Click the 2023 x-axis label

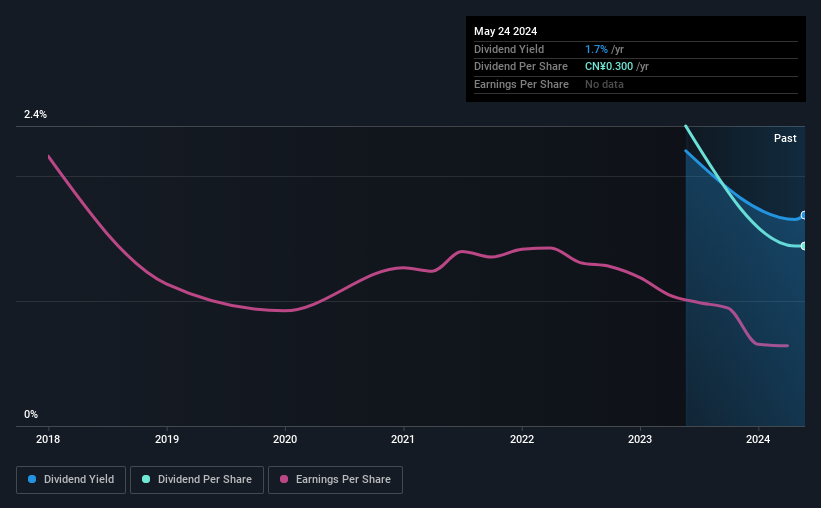coord(640,439)
